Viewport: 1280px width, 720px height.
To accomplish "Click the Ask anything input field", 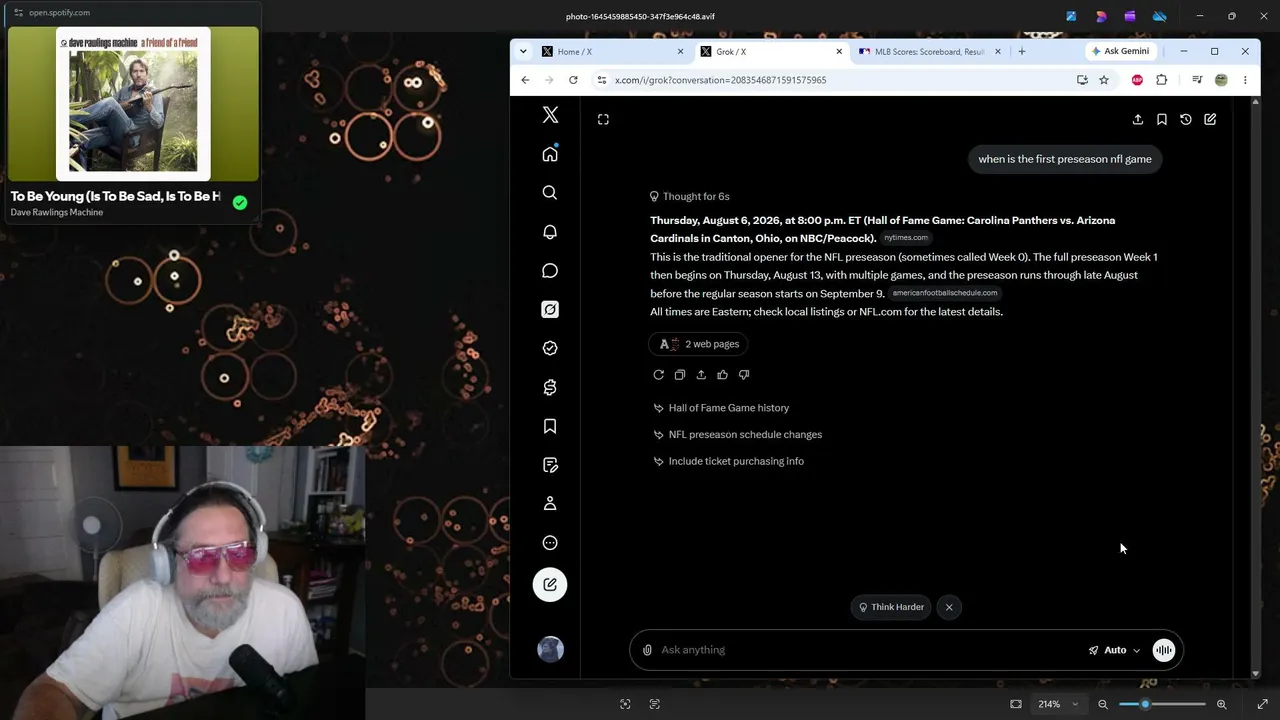I will [870, 650].
